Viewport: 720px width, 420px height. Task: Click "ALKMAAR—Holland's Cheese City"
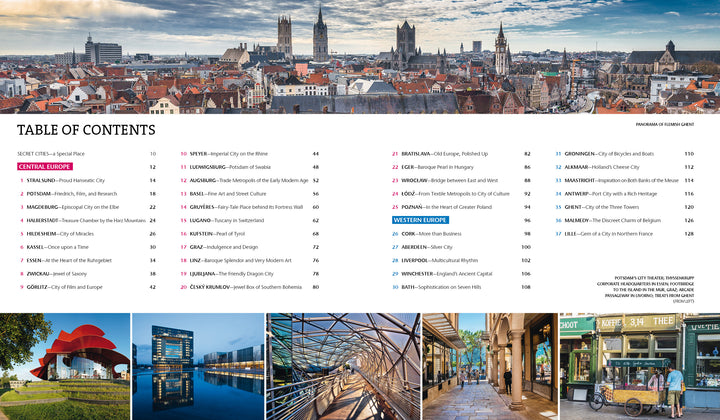click(x=602, y=167)
